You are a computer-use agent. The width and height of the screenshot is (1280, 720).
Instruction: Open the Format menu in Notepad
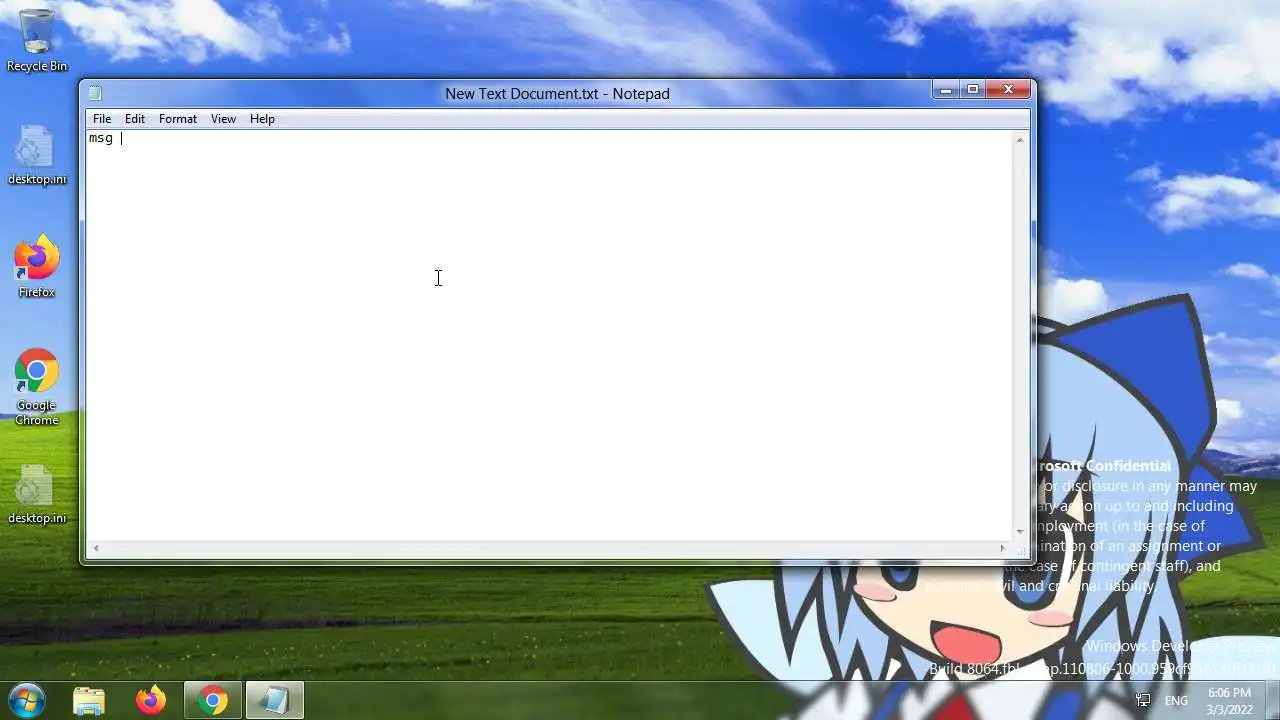178,119
